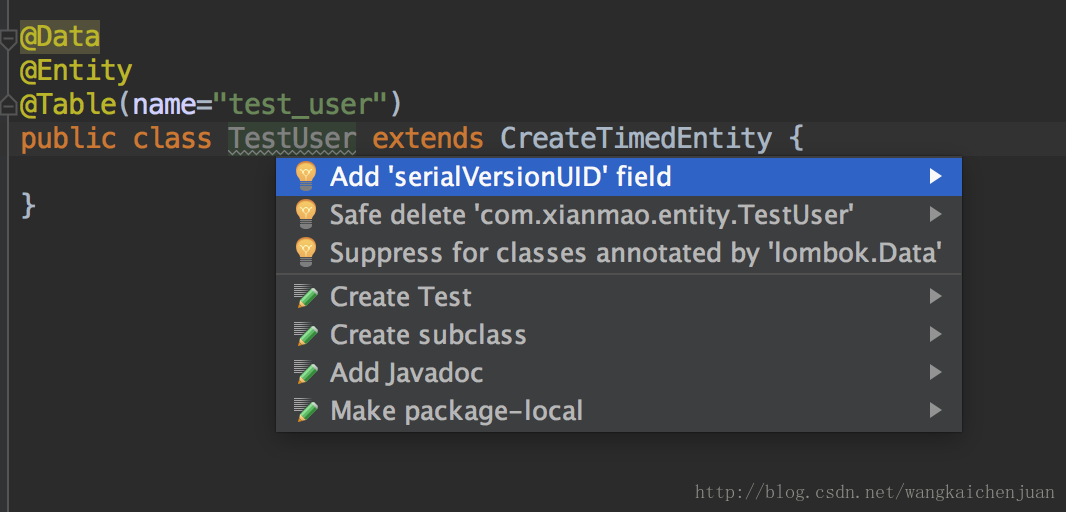The width and height of the screenshot is (1066, 512).
Task: Click pencil icon next to Create Test
Action: tap(306, 296)
